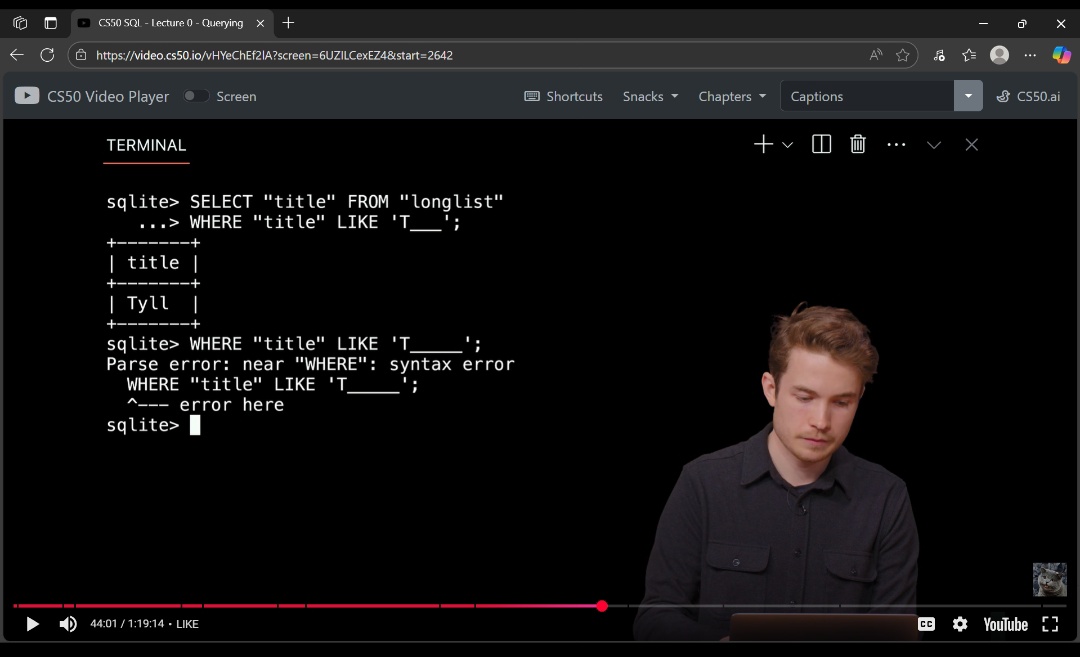This screenshot has width=1080, height=657.
Task: Close the terminal panel X
Action: click(x=971, y=145)
